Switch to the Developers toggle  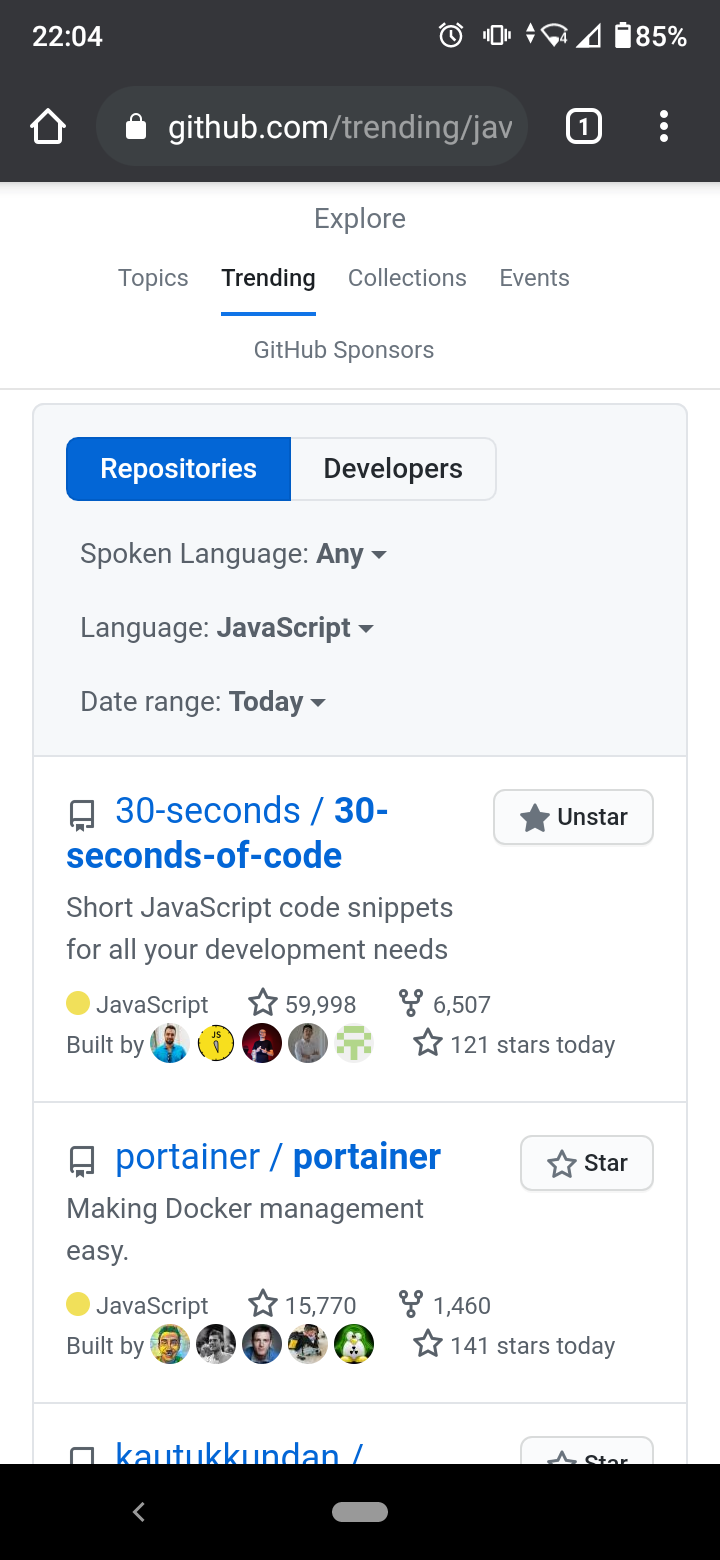point(392,468)
